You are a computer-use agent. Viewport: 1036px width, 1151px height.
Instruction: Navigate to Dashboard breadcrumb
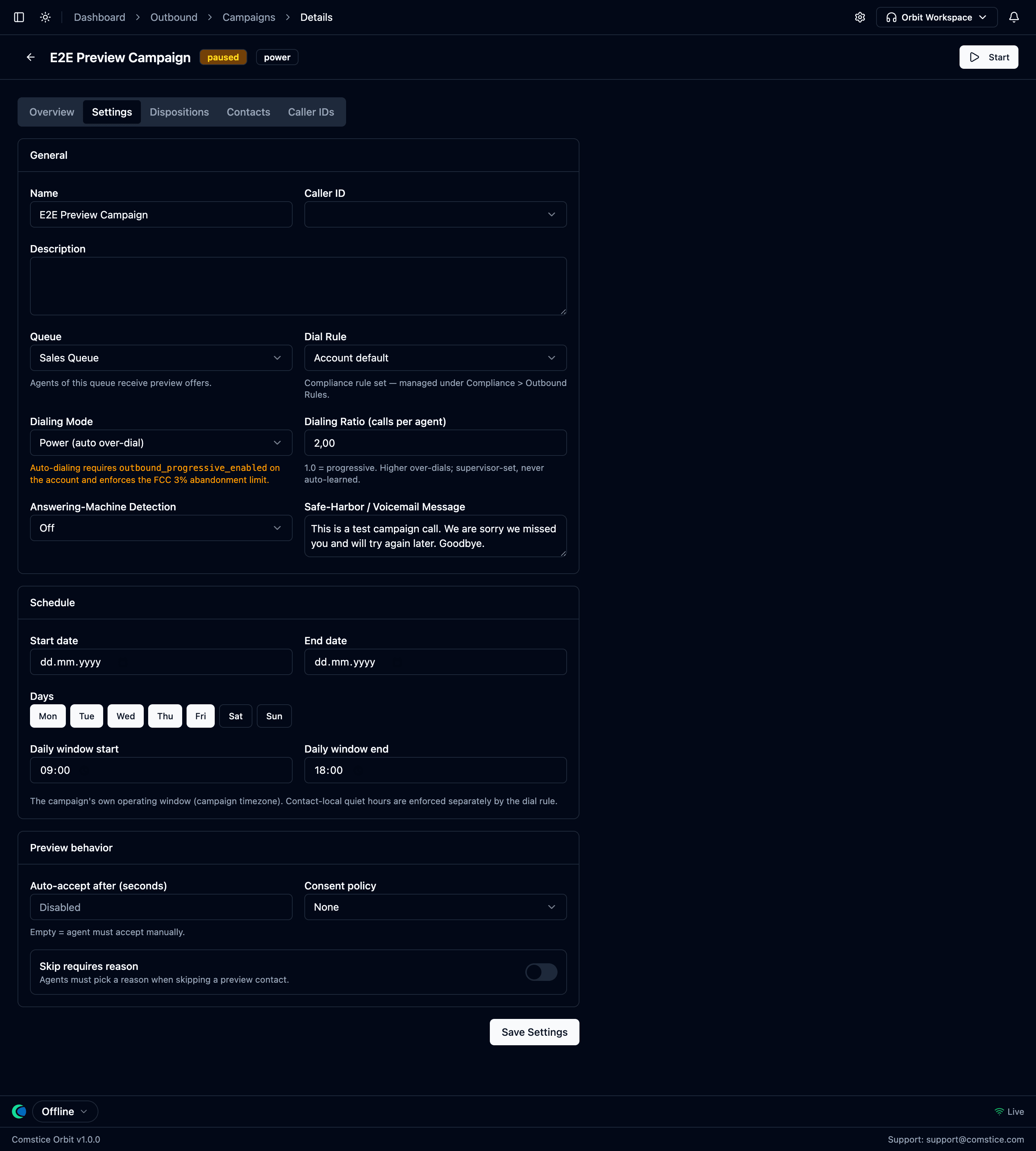click(100, 17)
